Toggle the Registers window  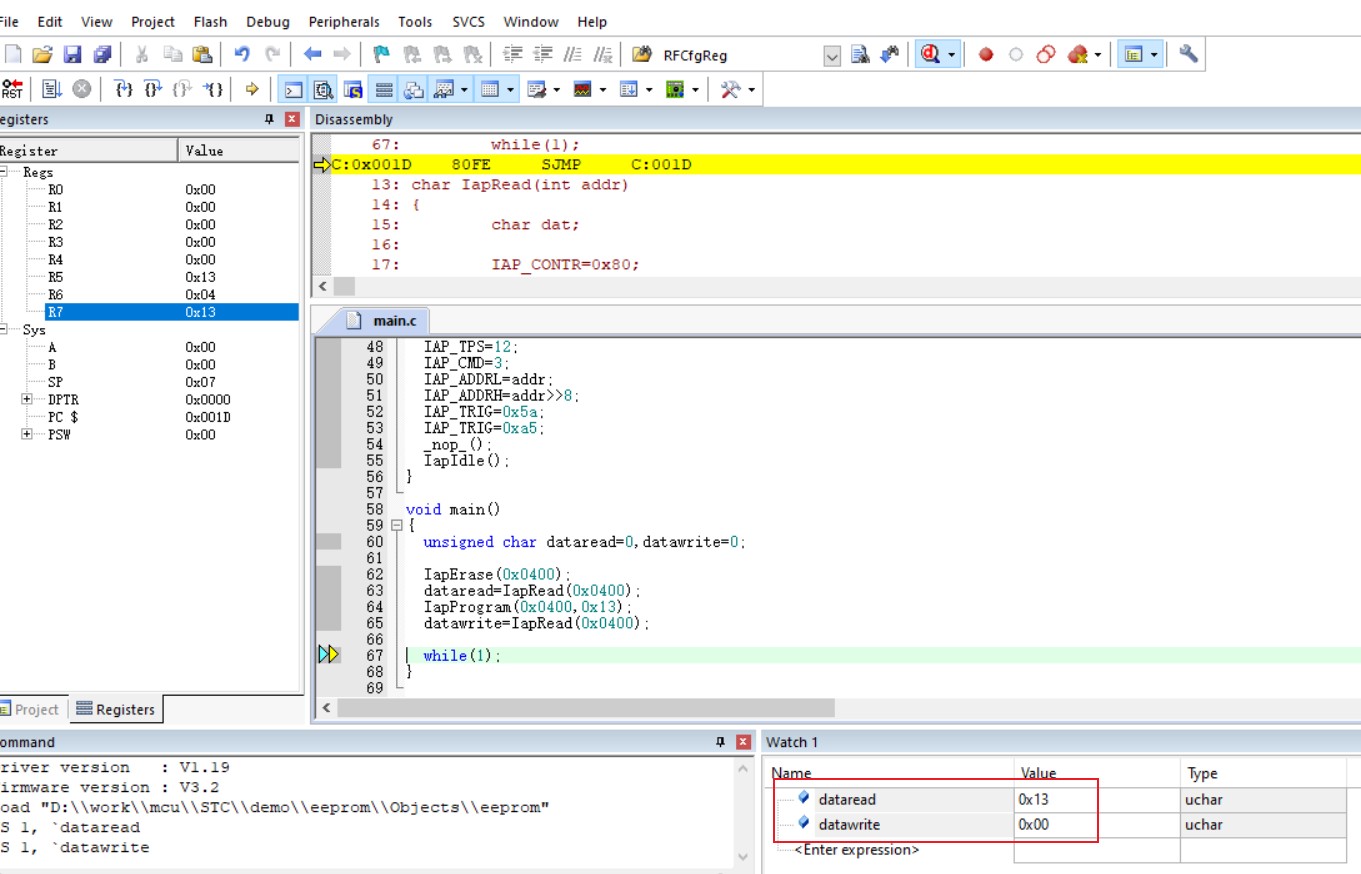coord(383,89)
